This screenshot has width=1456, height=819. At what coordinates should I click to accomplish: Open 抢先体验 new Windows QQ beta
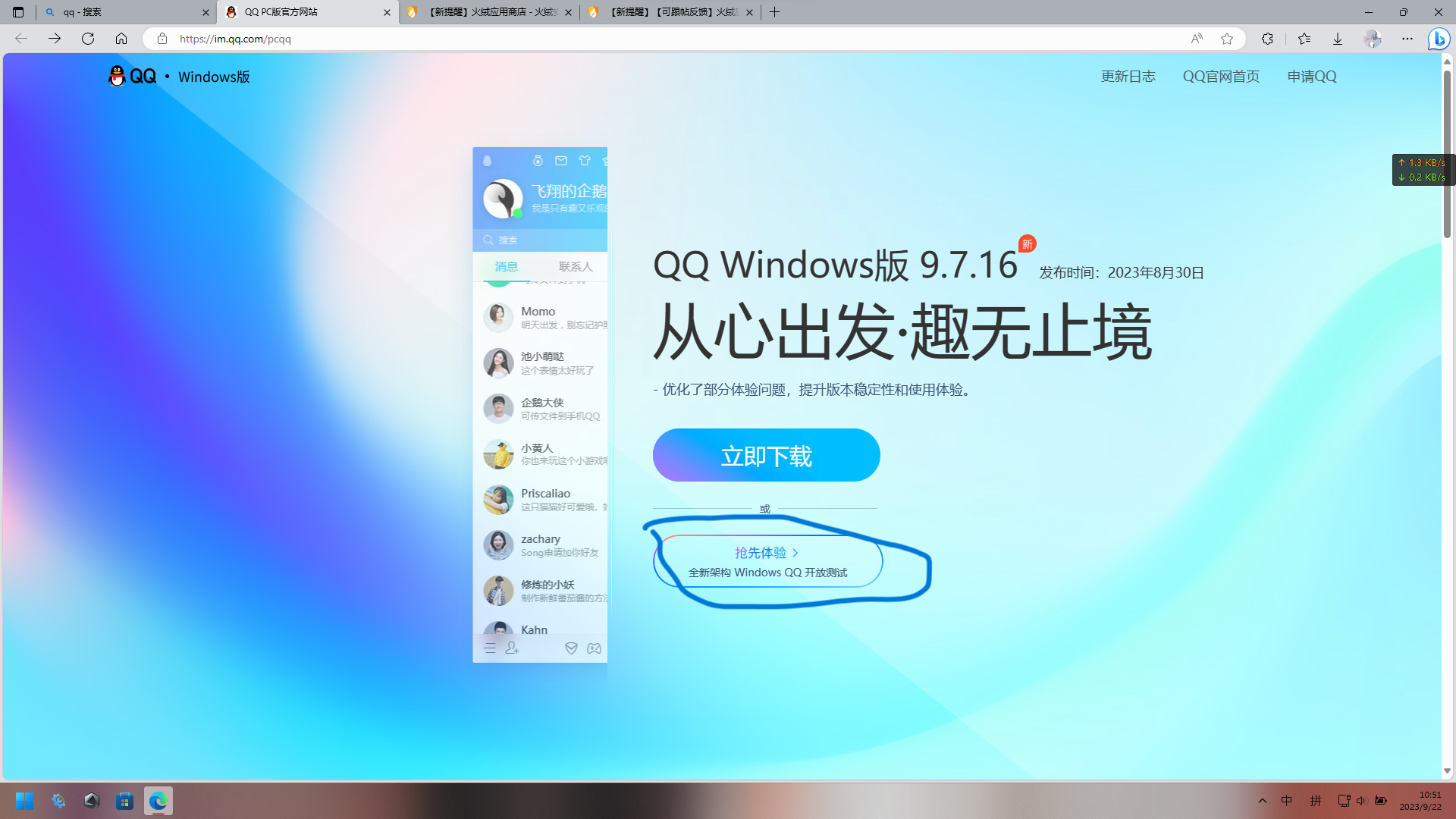pos(767,561)
